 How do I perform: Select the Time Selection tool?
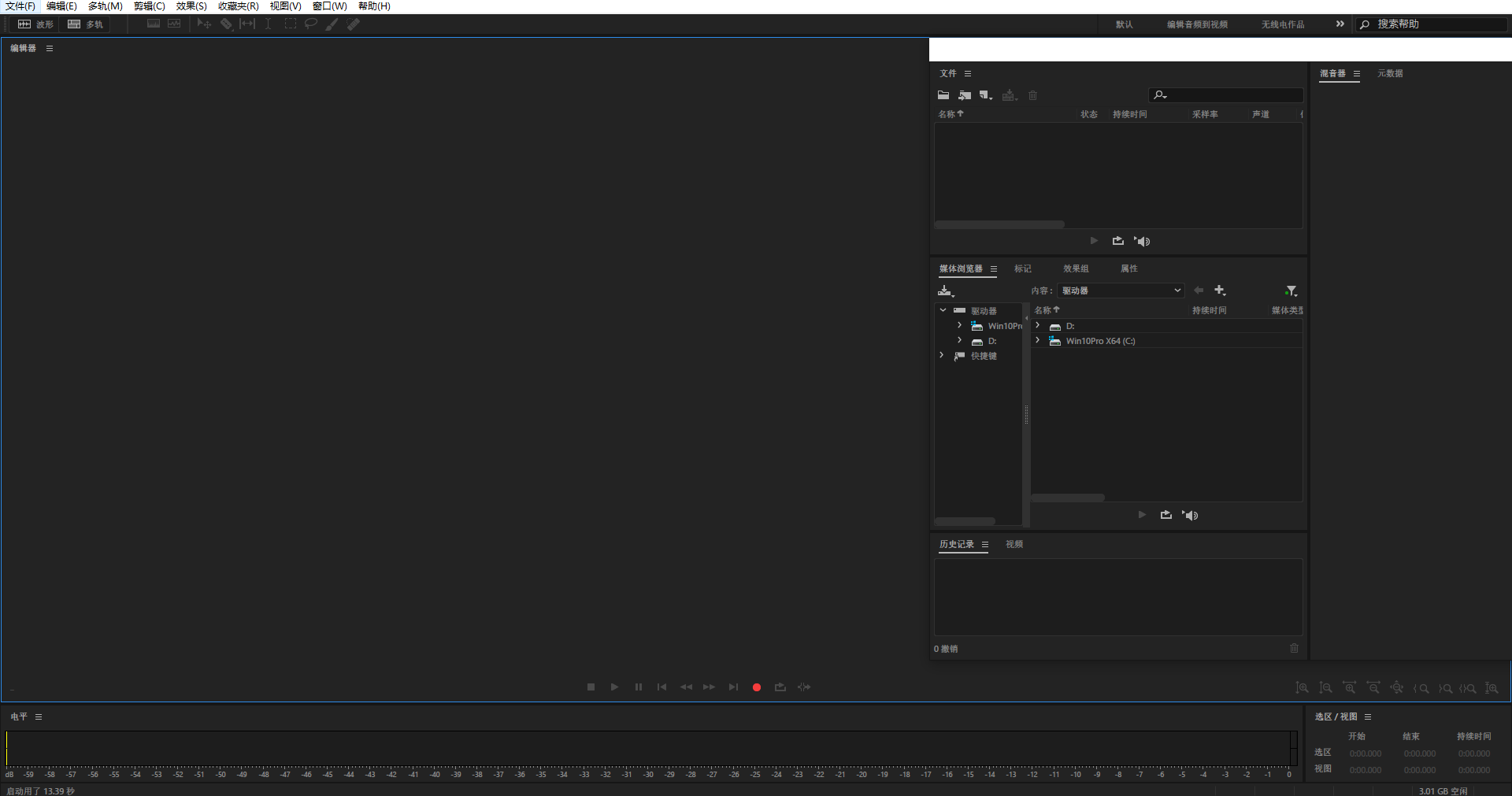[268, 24]
